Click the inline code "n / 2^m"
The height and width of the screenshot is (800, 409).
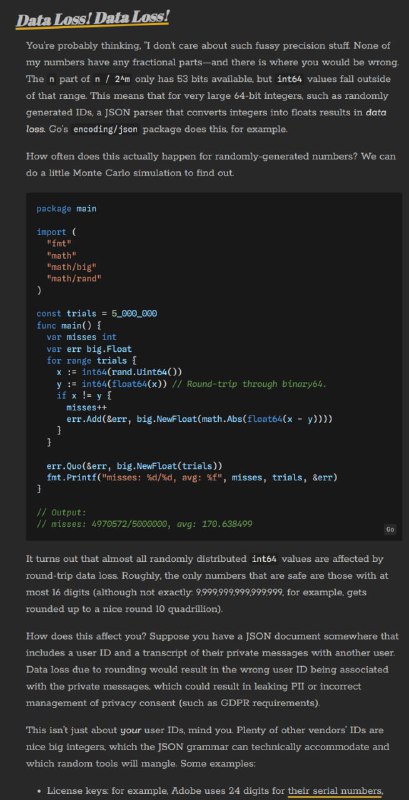point(111,79)
